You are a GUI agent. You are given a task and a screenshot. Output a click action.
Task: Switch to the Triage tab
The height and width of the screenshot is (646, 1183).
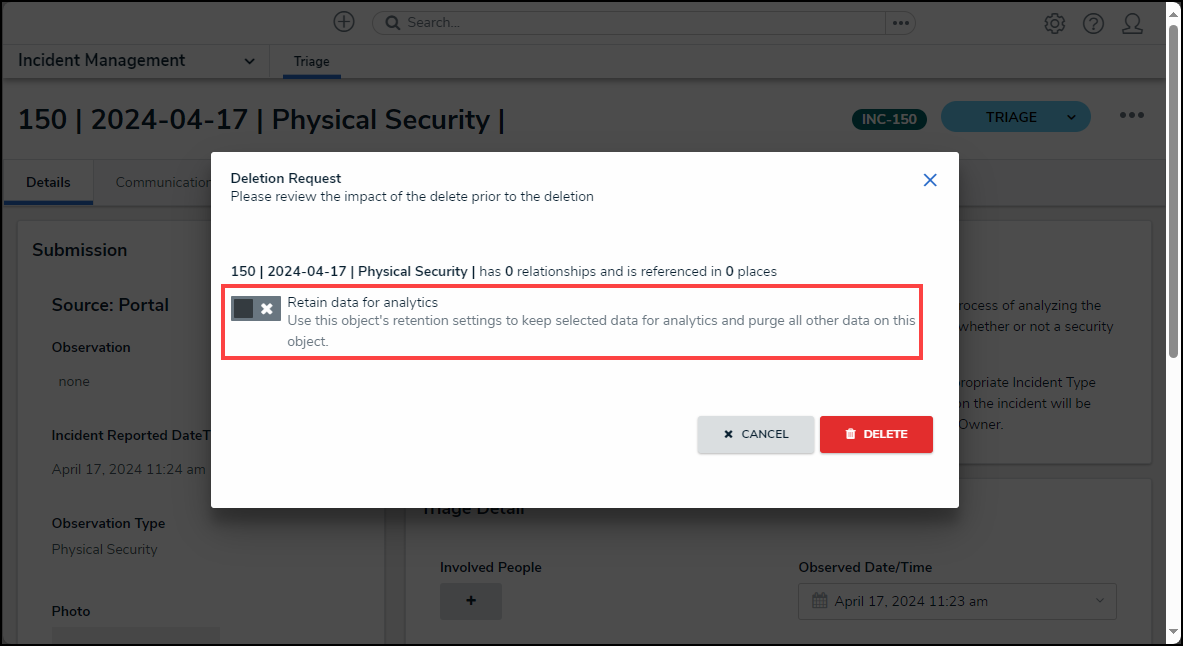pos(311,61)
